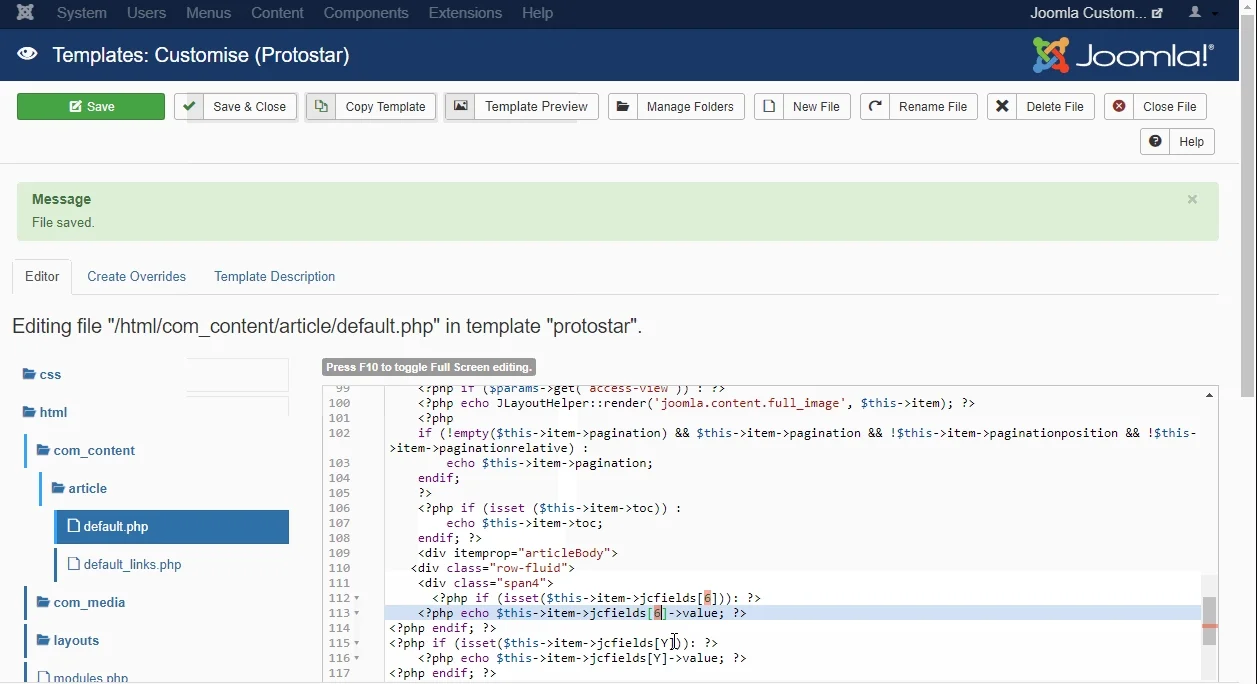Viewport: 1257px width, 684px height.
Task: Click the folder icon on Manage Folders
Action: (623, 107)
